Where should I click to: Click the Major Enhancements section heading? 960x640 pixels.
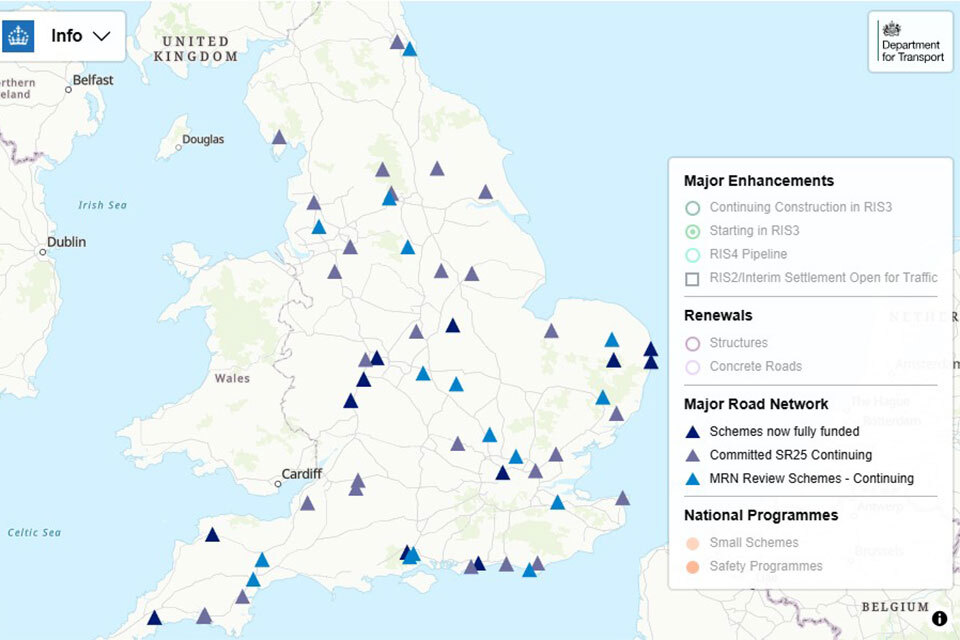pos(758,181)
